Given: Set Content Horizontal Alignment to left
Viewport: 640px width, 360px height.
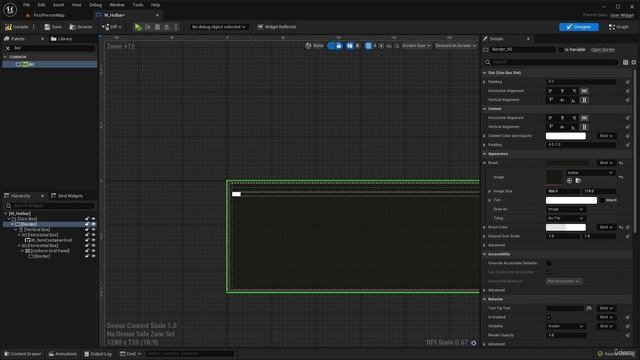Looking at the screenshot, I should coord(550,118).
